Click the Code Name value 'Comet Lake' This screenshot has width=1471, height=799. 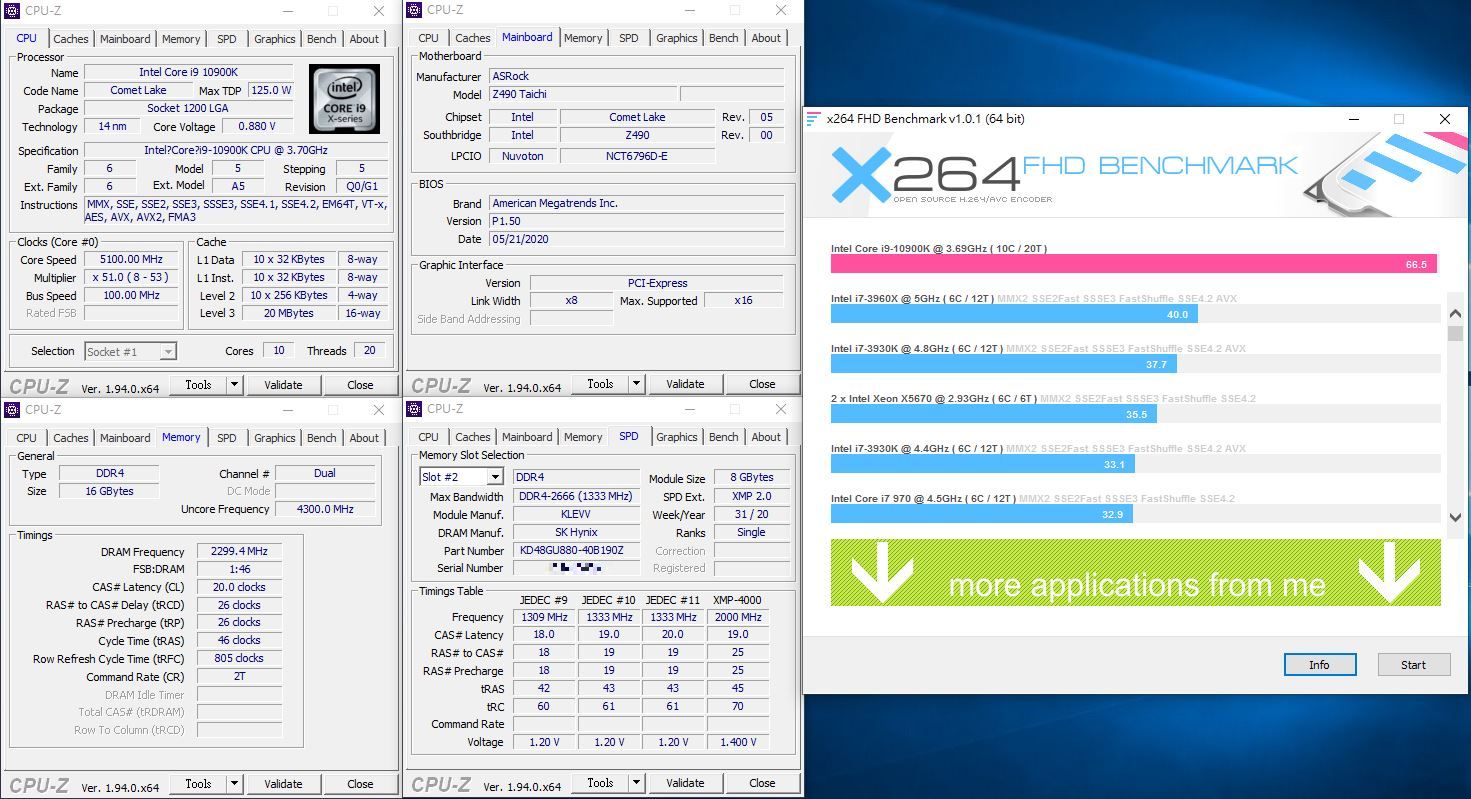[139, 90]
